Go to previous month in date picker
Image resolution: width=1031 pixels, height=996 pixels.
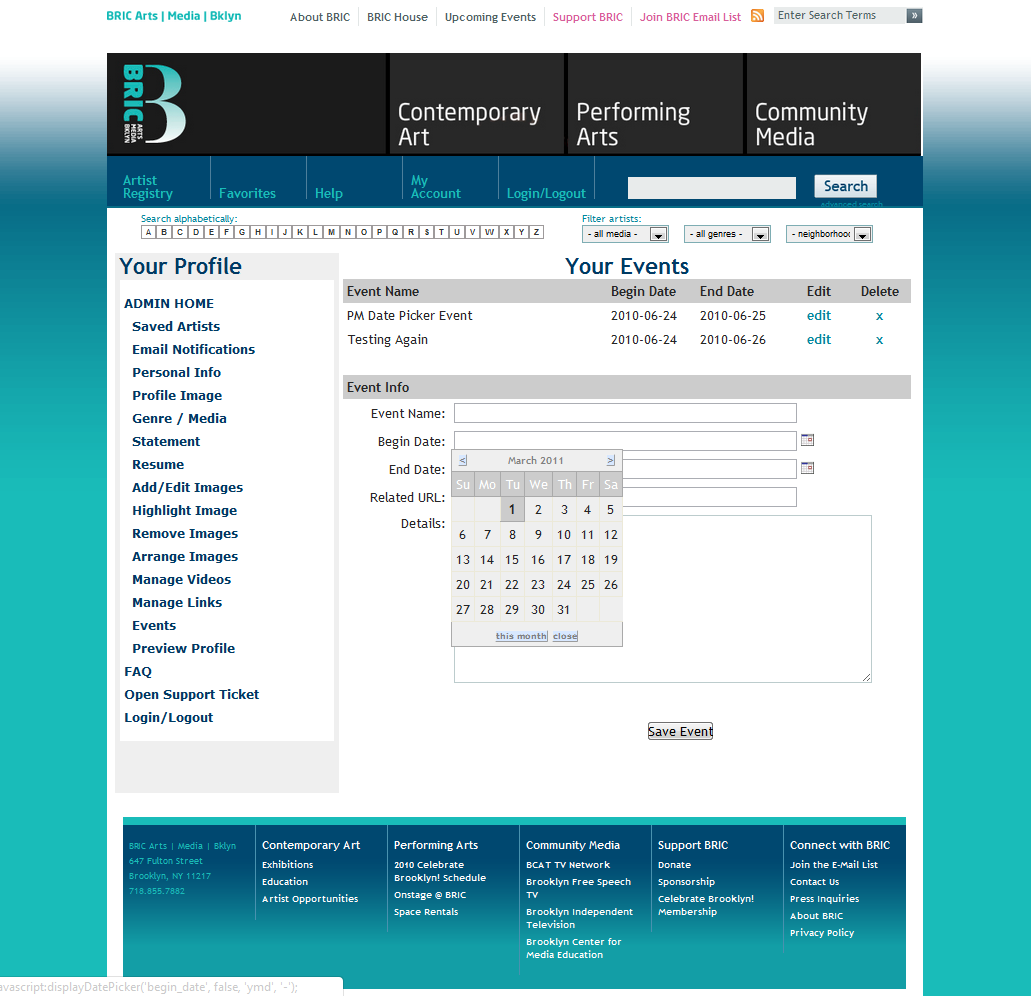pyautogui.click(x=463, y=461)
